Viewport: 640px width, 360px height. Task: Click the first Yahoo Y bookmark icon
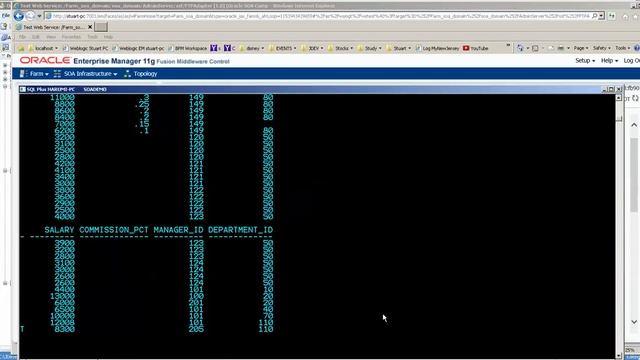pos(213,48)
